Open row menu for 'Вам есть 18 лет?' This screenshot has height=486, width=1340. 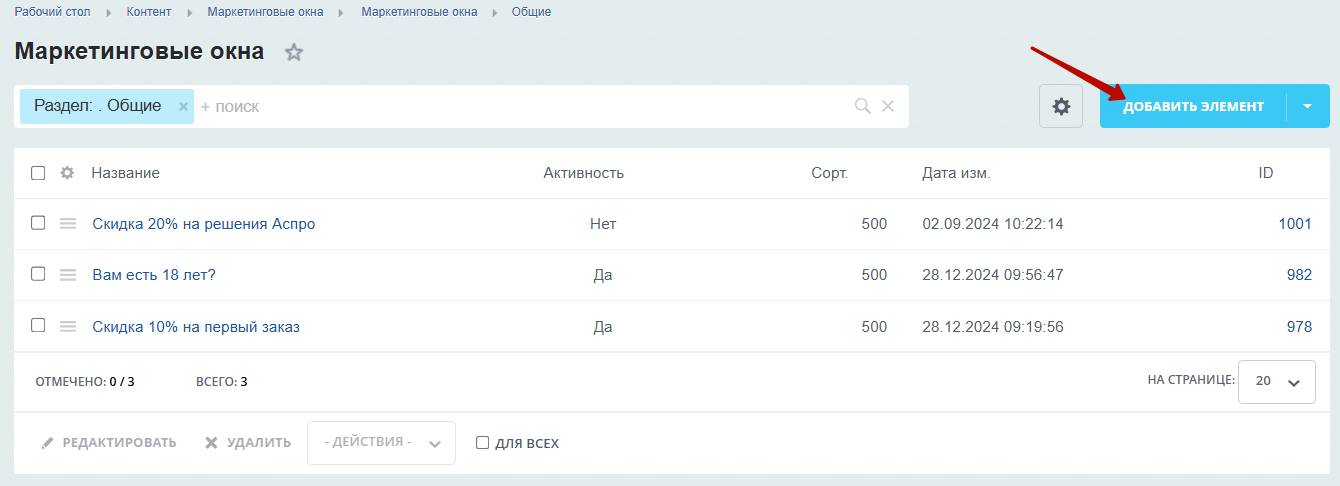68,275
